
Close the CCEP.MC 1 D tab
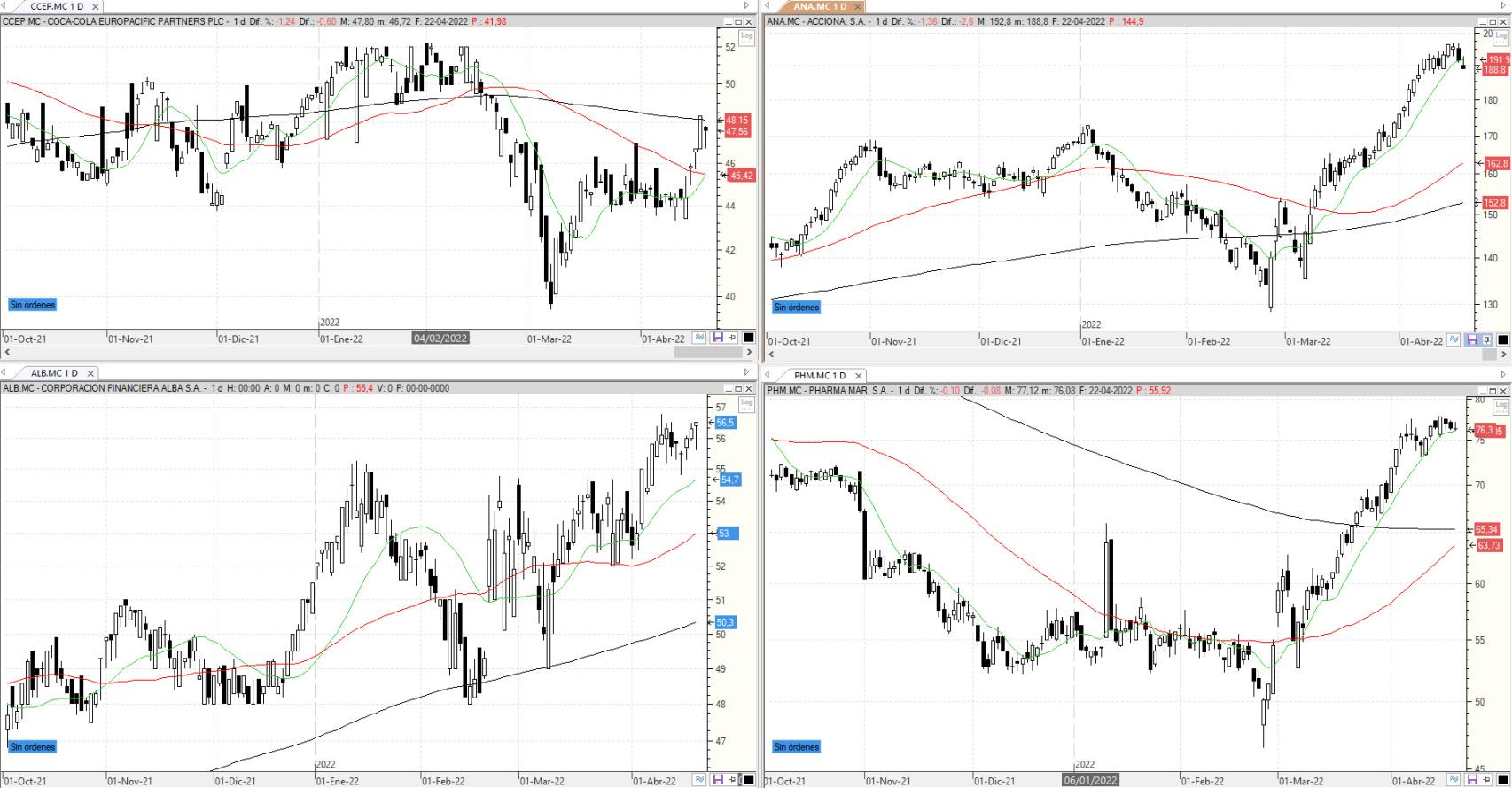[x=96, y=6]
